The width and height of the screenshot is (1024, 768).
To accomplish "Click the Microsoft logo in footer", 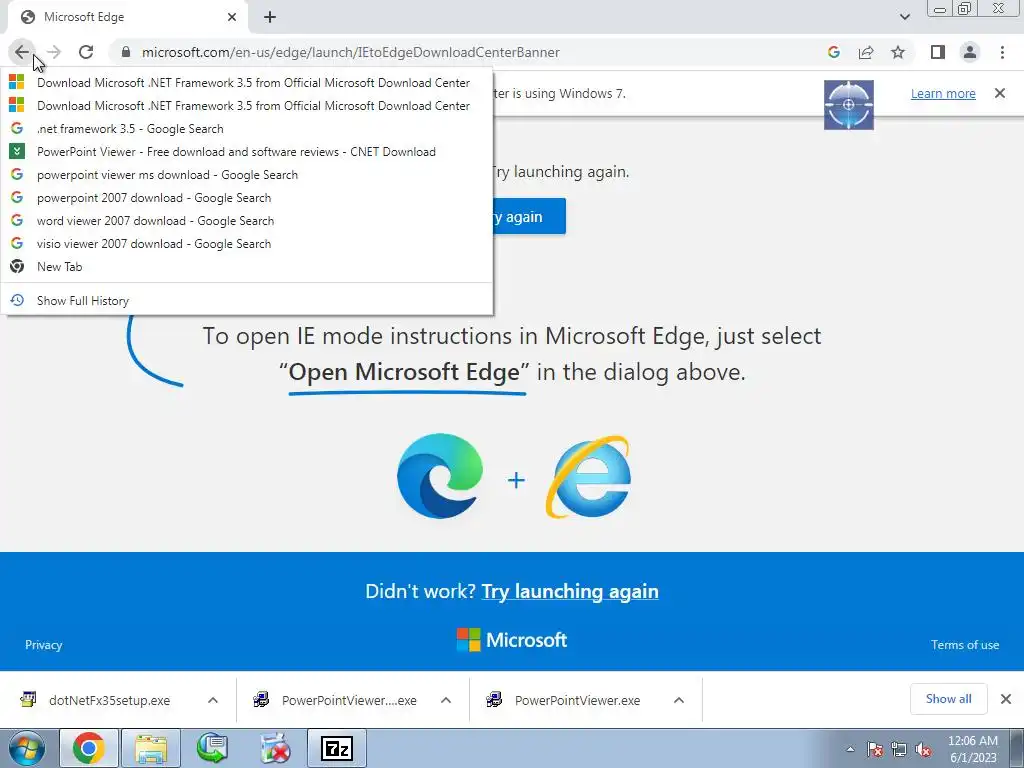I will pyautogui.click(x=511, y=640).
